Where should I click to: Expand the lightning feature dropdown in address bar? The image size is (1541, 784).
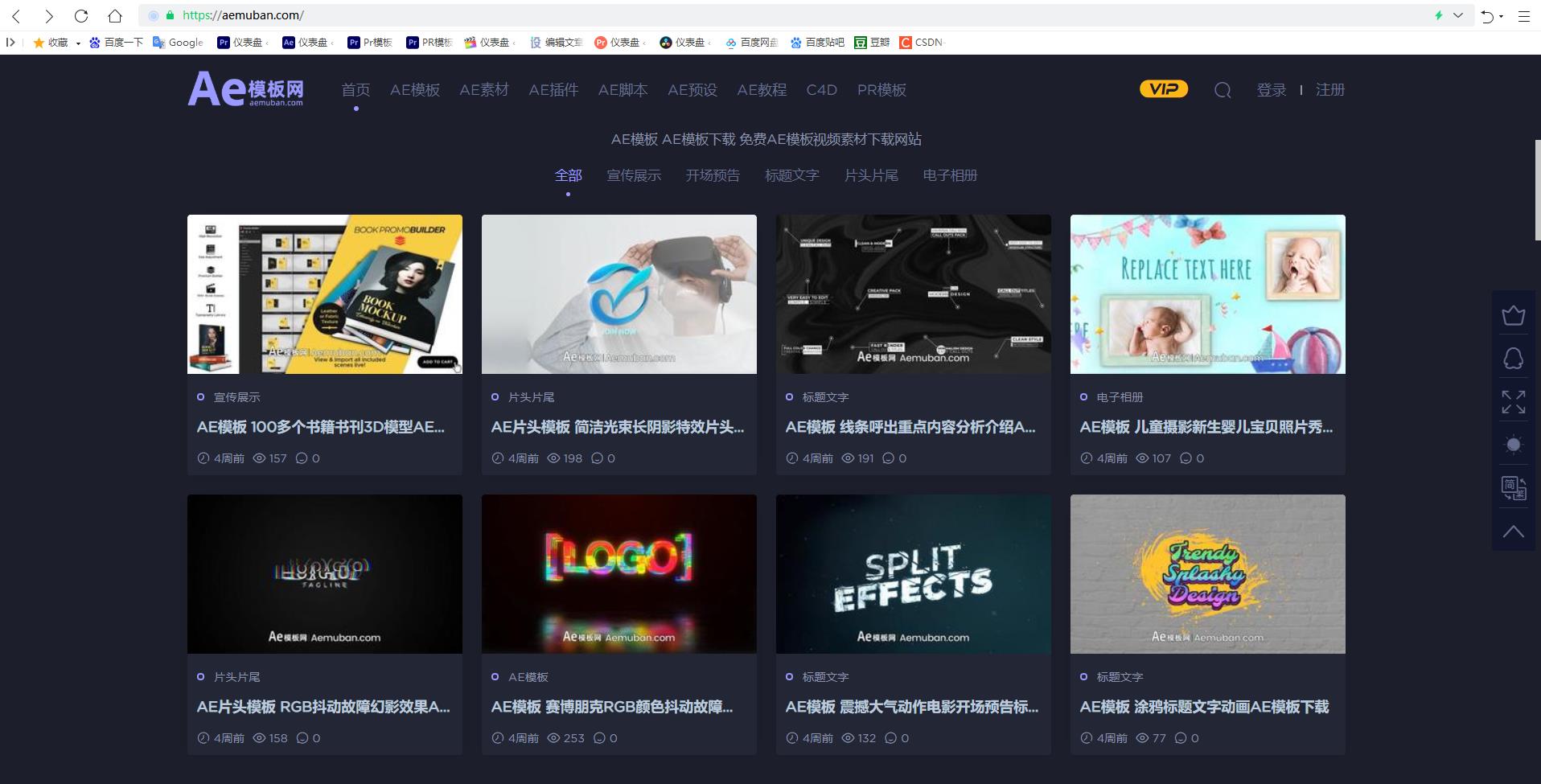pos(1457,14)
